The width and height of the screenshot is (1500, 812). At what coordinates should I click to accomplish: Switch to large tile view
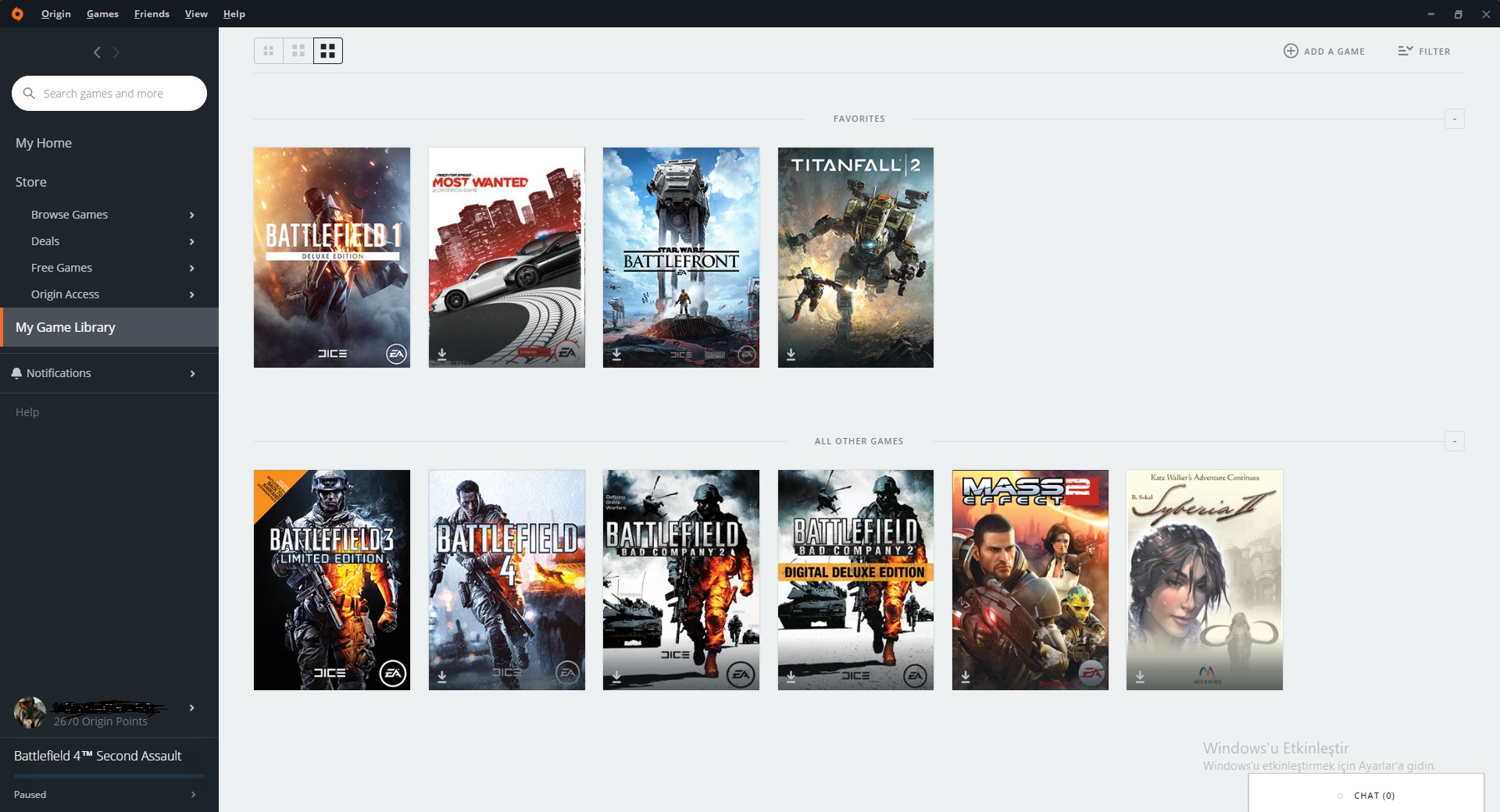pyautogui.click(x=328, y=51)
